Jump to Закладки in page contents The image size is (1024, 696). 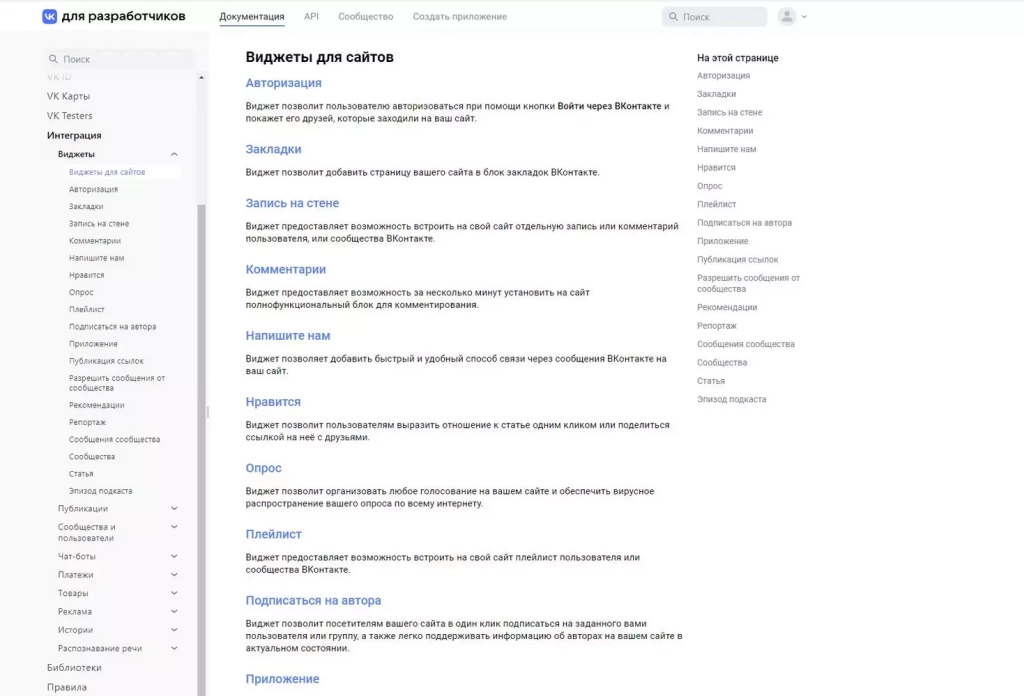point(716,94)
